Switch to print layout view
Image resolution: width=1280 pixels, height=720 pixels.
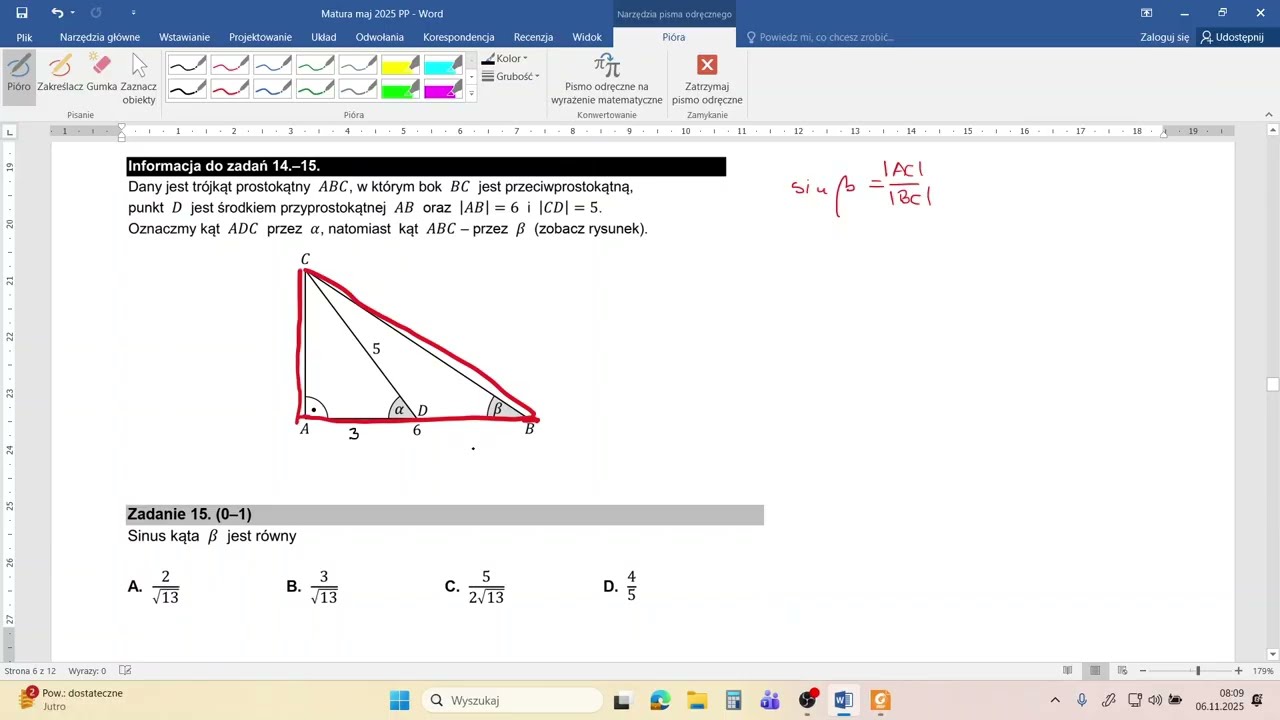pos(1095,671)
